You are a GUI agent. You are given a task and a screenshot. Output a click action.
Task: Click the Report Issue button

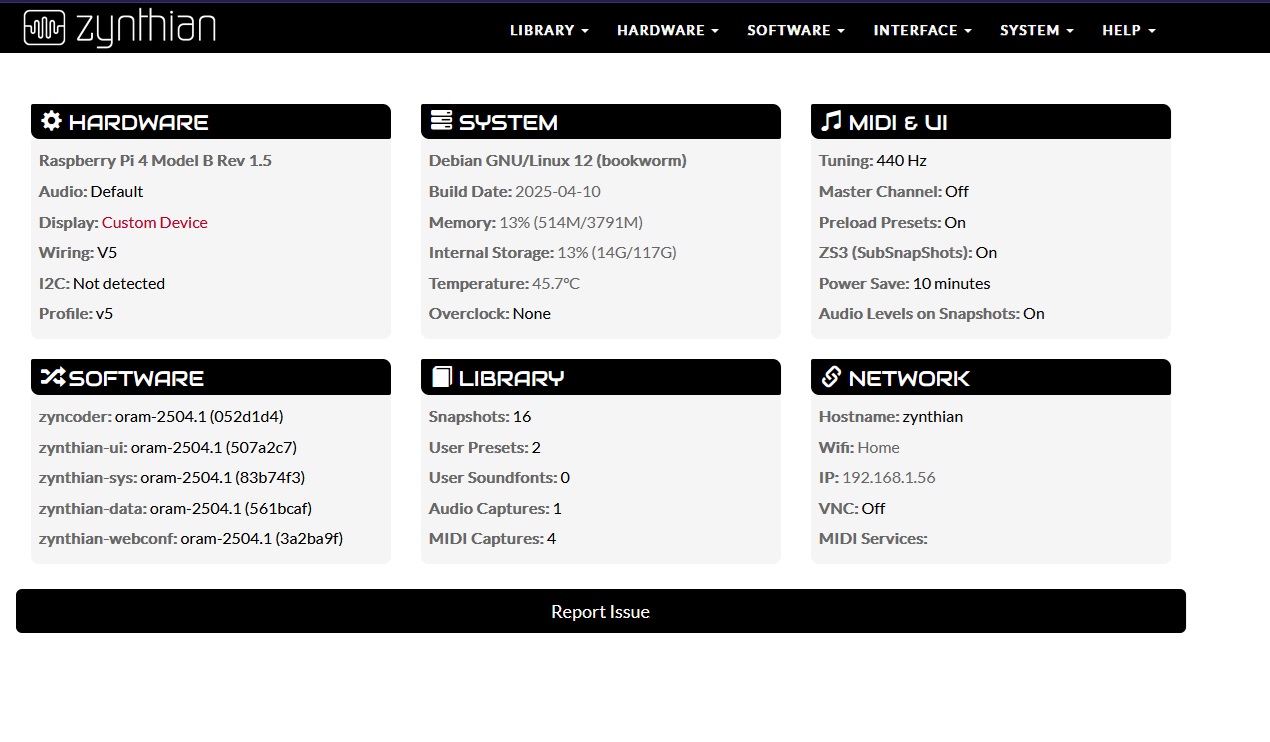click(601, 611)
